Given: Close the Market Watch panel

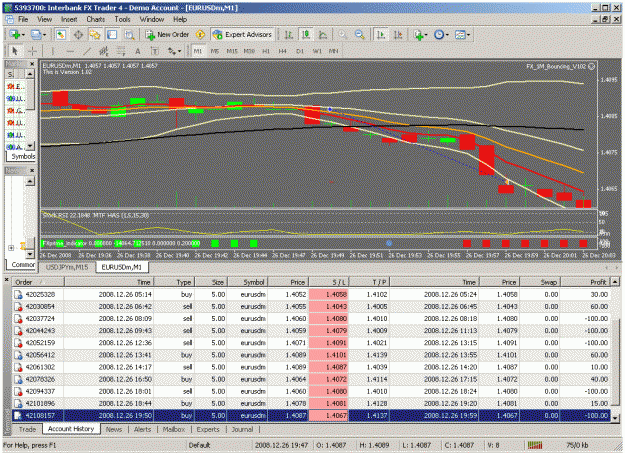Looking at the screenshot, I should 32,64.
